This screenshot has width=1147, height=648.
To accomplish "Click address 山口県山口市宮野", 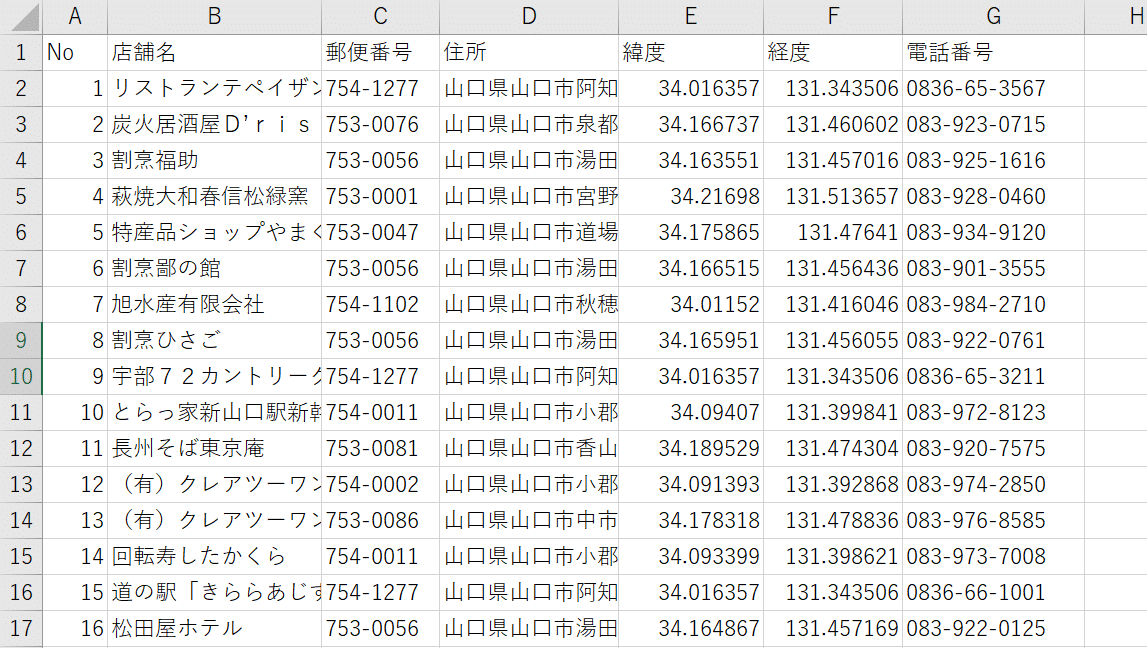I will [529, 197].
